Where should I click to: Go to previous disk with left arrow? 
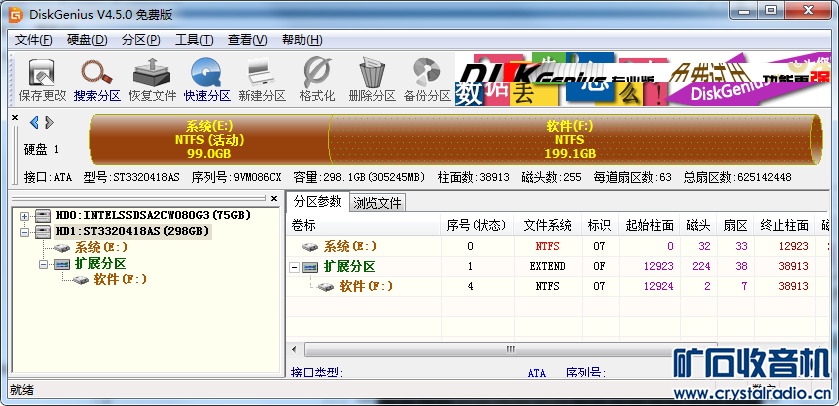(x=34, y=122)
